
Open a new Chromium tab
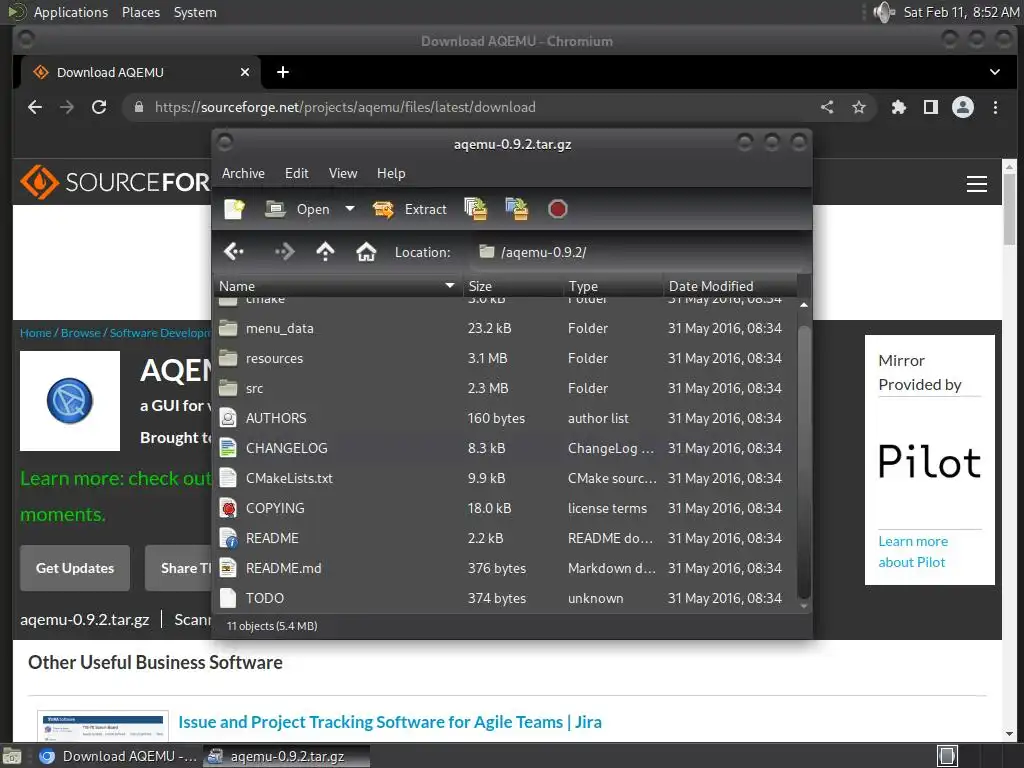click(x=283, y=72)
